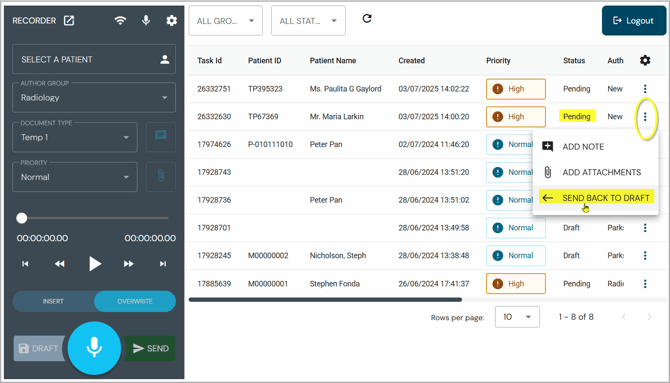Click Draft status of task 17928701
Screen dimensions: 670x383
click(571, 228)
